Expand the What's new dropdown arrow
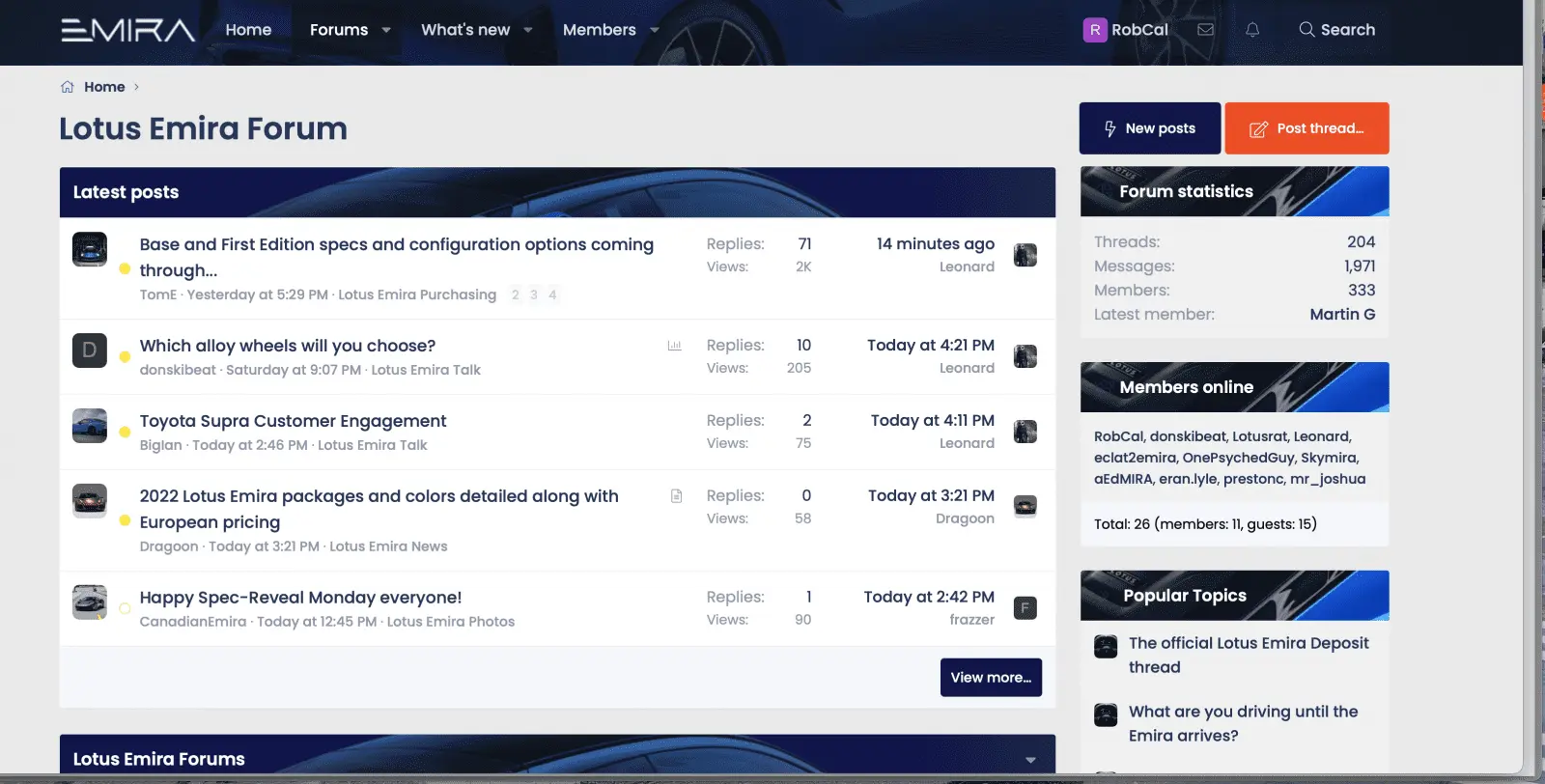 528,30
